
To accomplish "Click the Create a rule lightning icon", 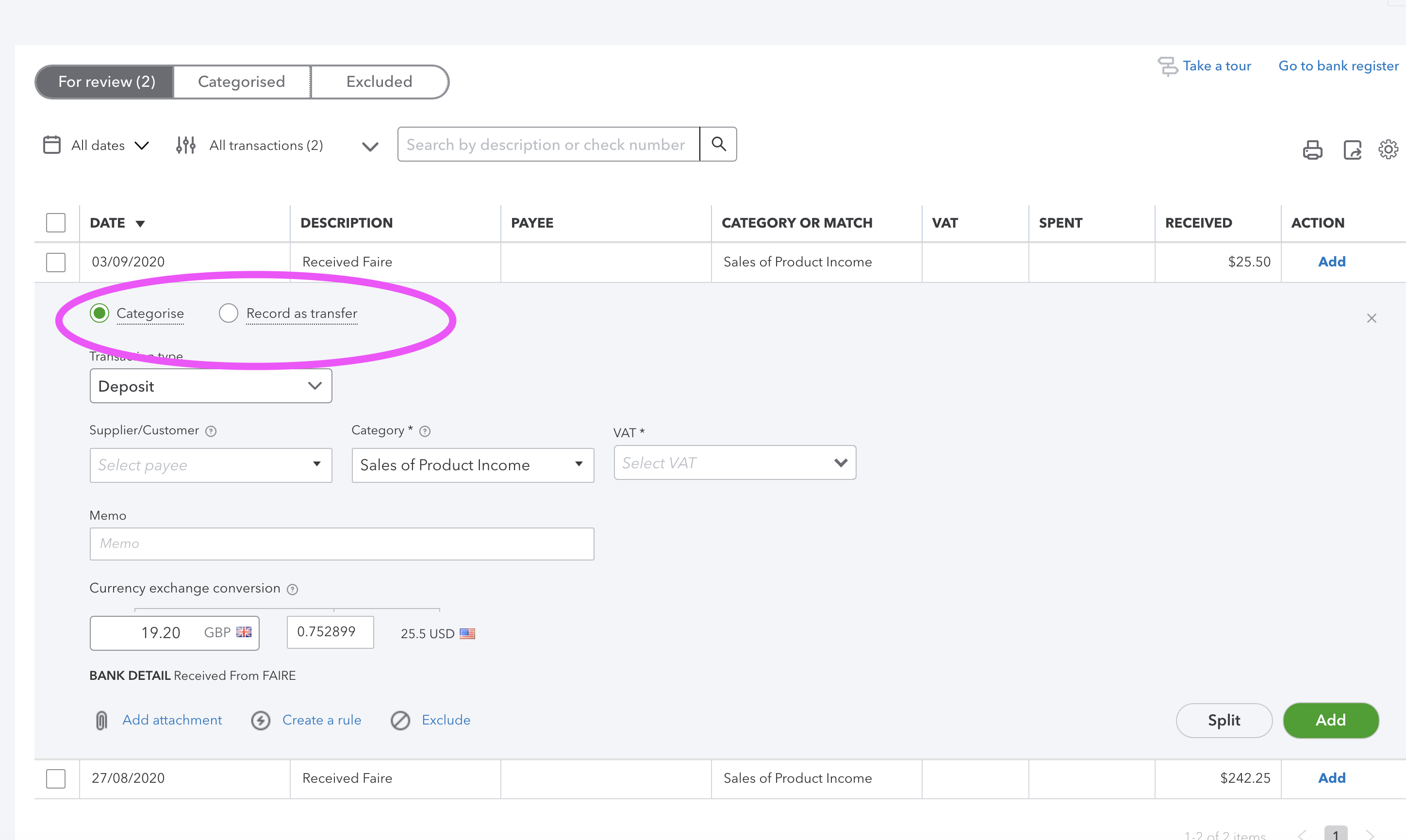I will (x=261, y=720).
